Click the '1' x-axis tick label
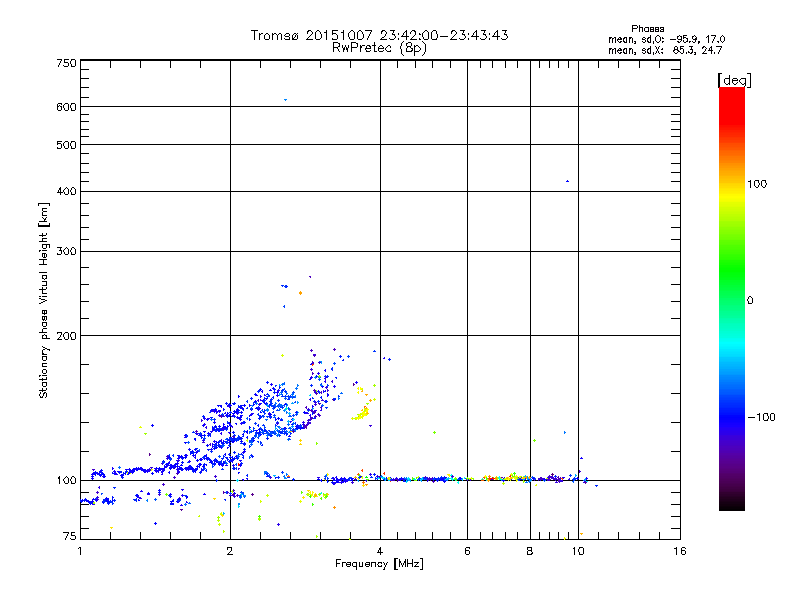The image size is (800, 600). tap(80, 551)
